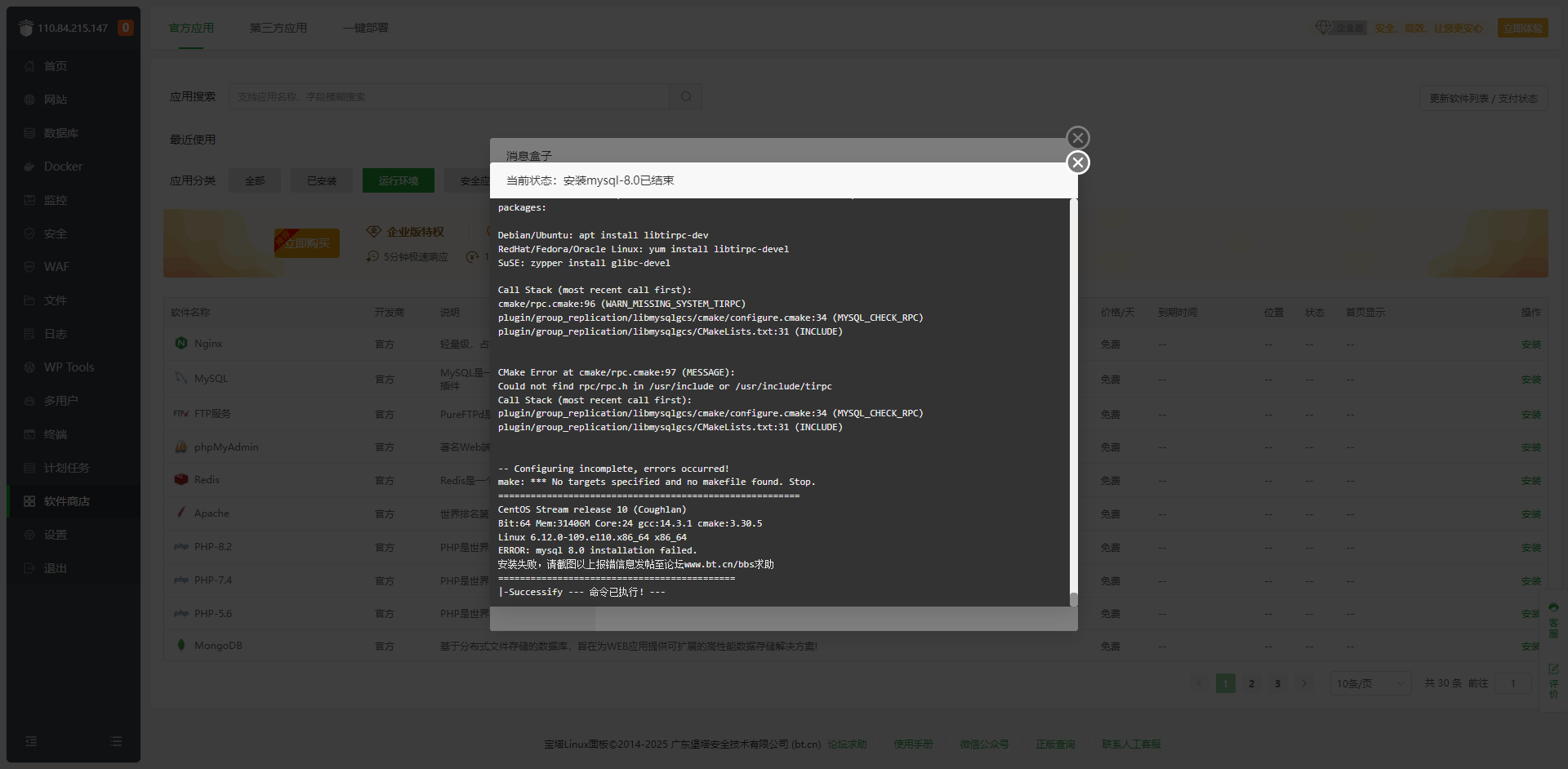1568x769 pixels.
Task: Open the 数据库 database sidebar item
Action: pos(73,133)
